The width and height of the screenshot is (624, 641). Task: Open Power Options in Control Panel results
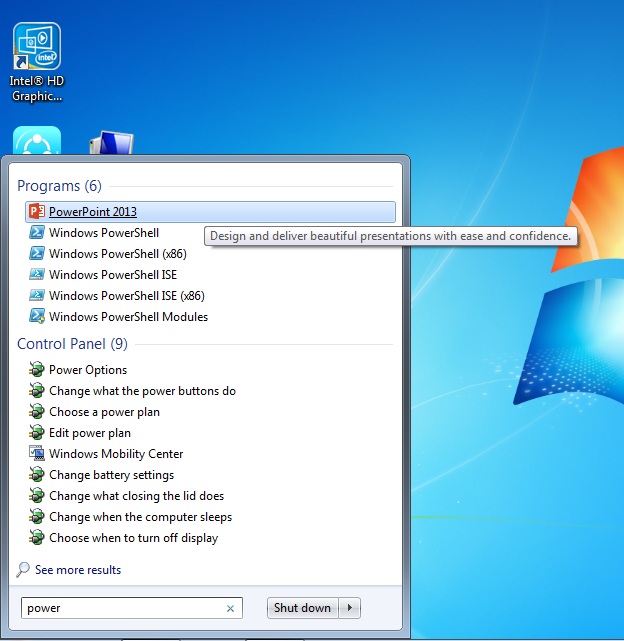pos(88,370)
